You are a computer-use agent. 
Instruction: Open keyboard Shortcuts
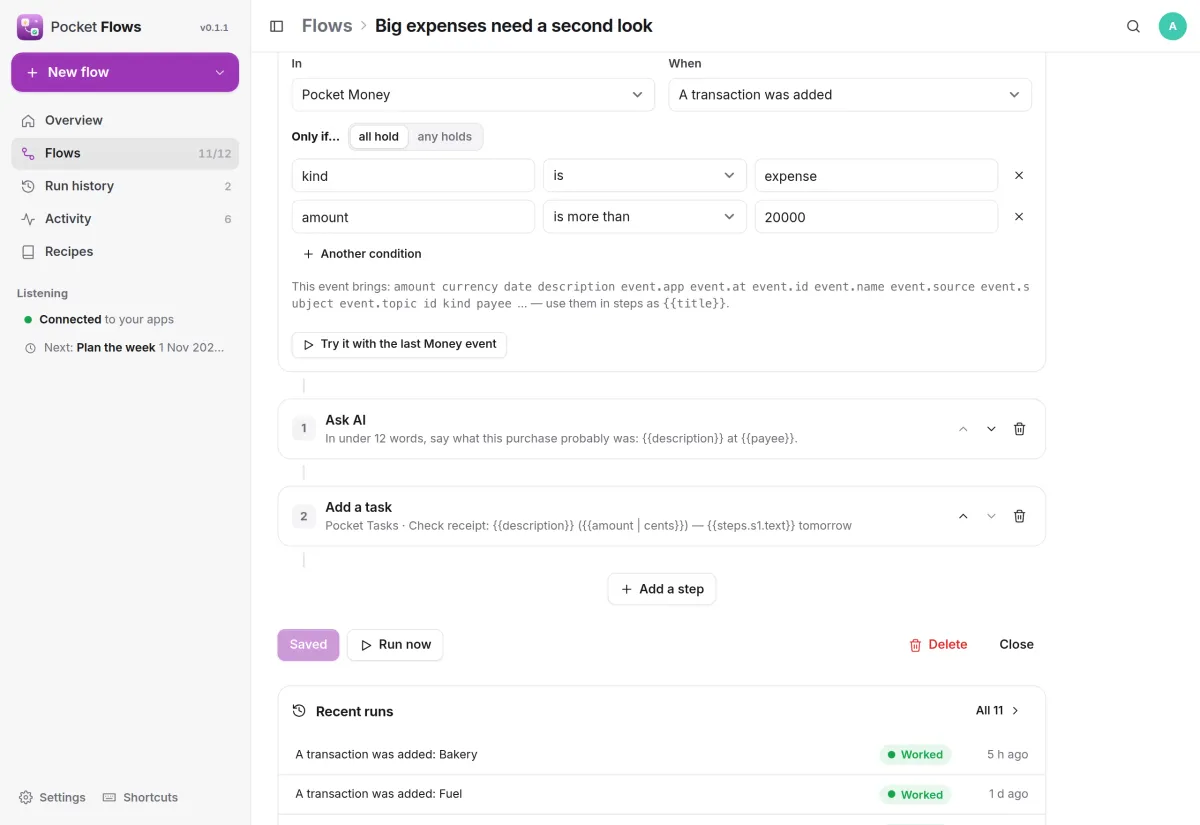140,797
